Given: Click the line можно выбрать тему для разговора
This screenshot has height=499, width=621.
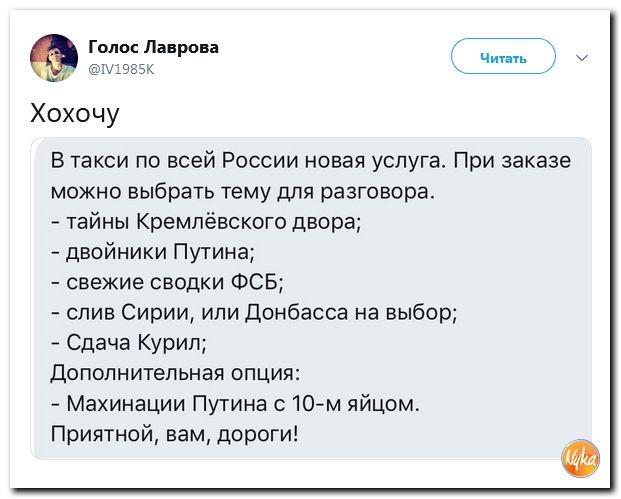Looking at the screenshot, I should (x=243, y=192).
